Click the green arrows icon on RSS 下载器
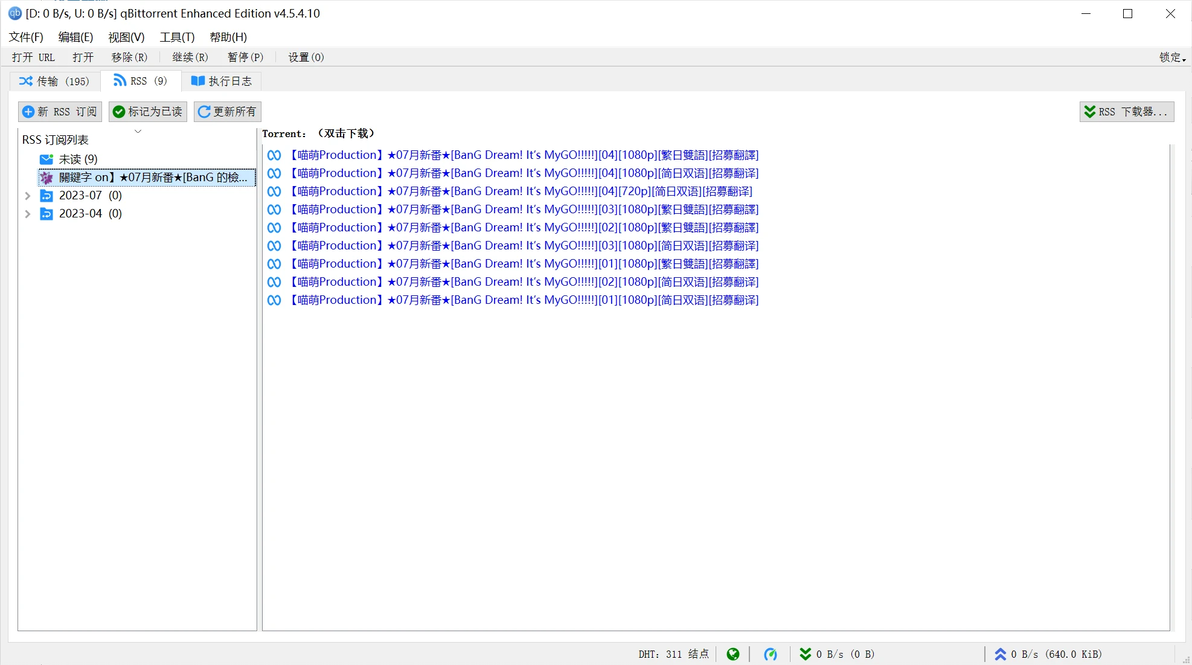The width and height of the screenshot is (1192, 665). 1090,112
